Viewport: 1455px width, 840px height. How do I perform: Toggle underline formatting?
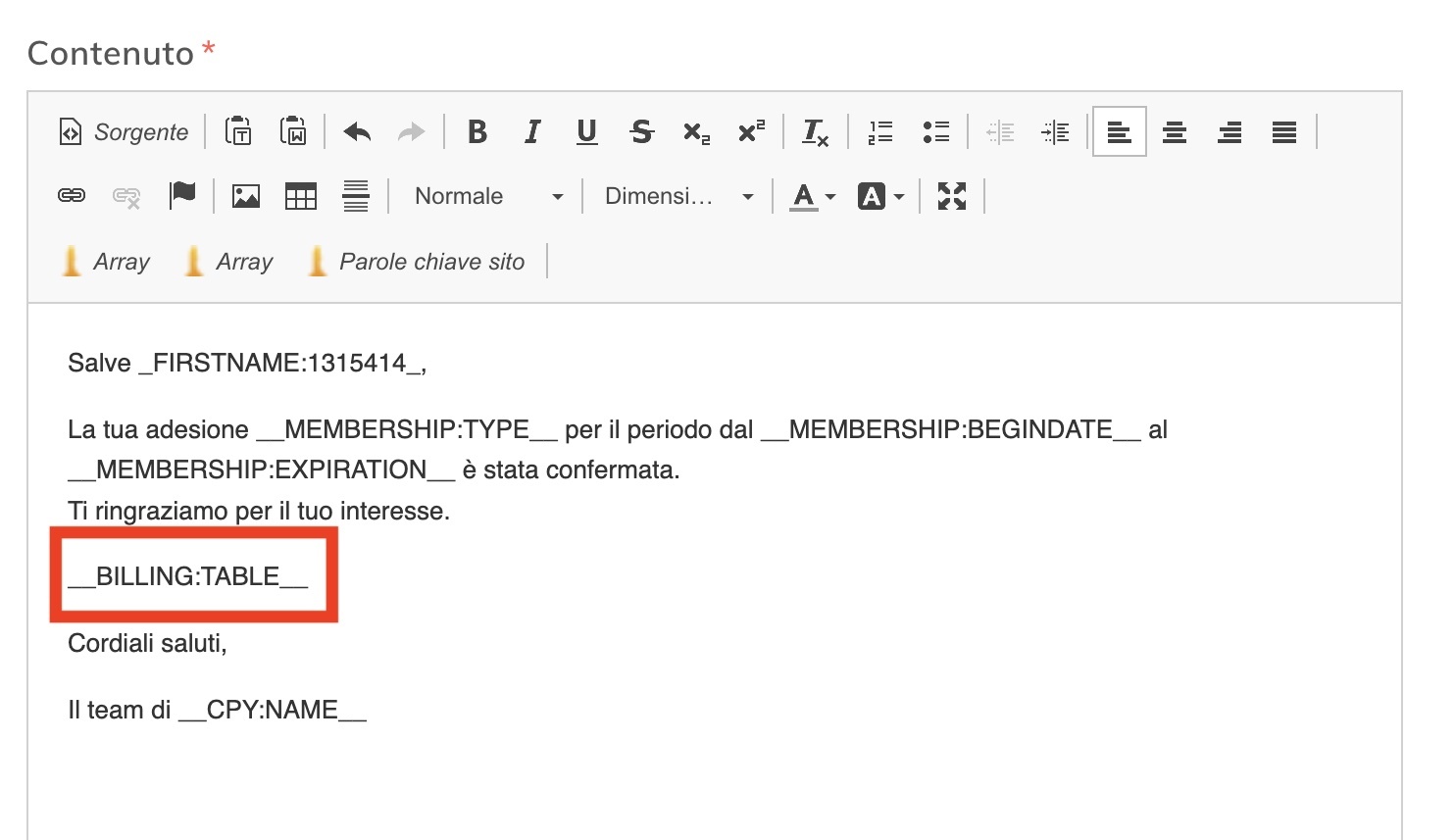pyautogui.click(x=586, y=132)
